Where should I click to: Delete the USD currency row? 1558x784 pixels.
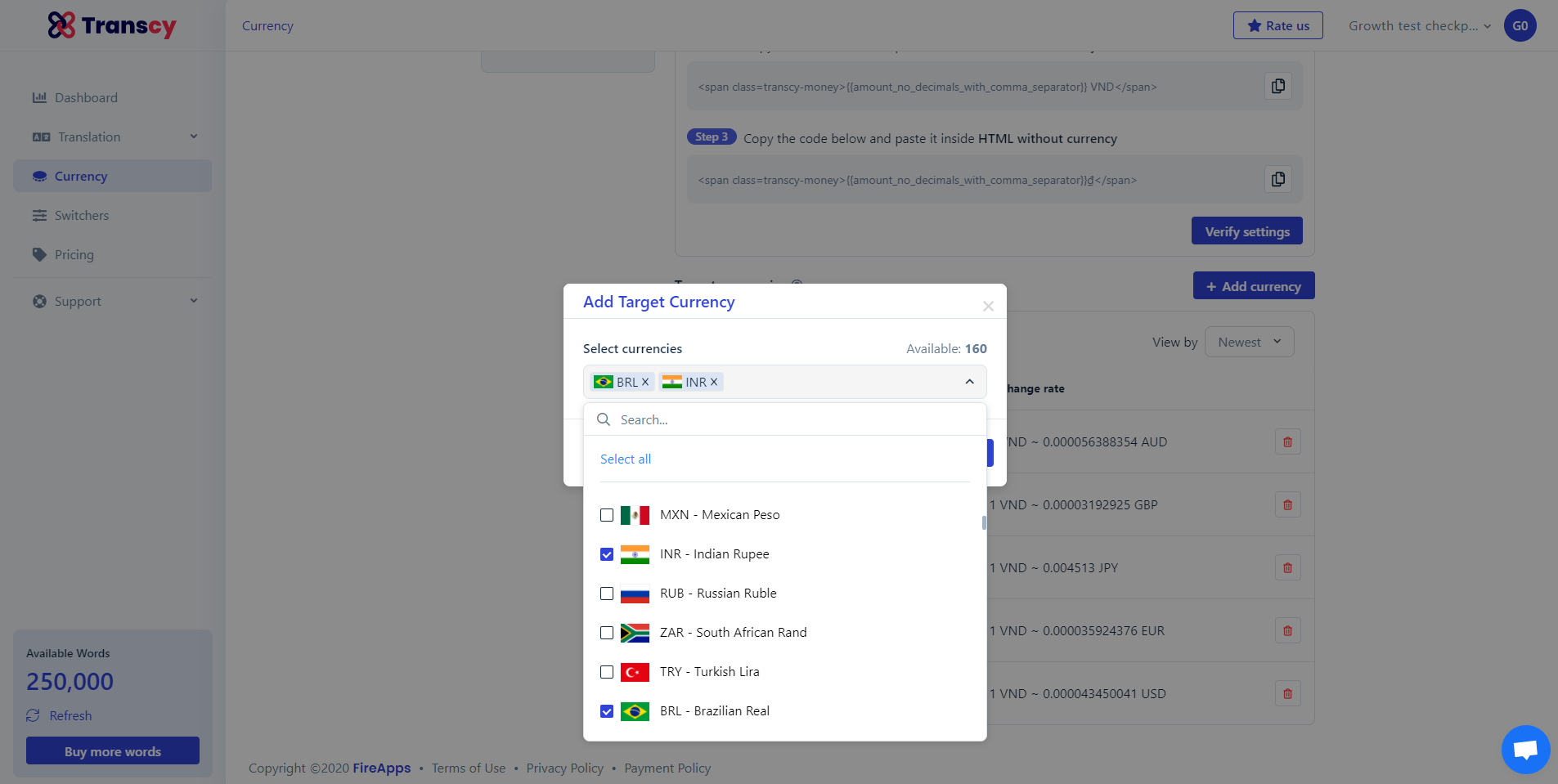(x=1287, y=694)
